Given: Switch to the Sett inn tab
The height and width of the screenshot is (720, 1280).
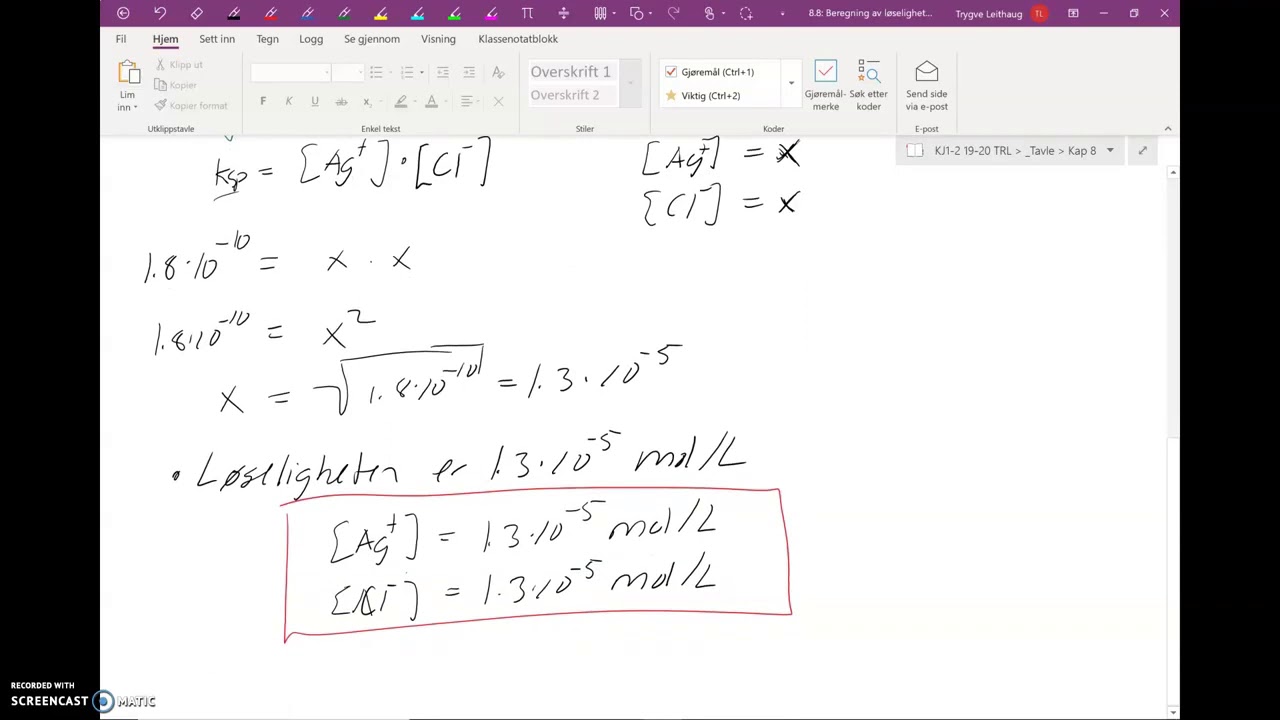Looking at the screenshot, I should point(217,39).
